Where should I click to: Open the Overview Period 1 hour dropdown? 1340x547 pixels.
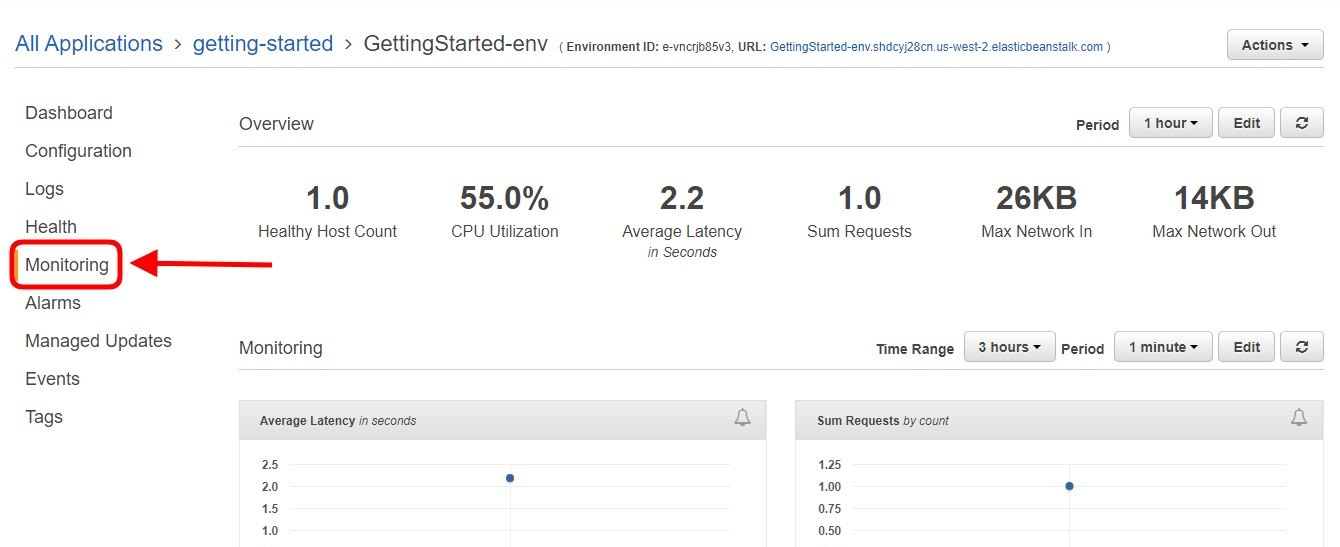tap(1171, 123)
